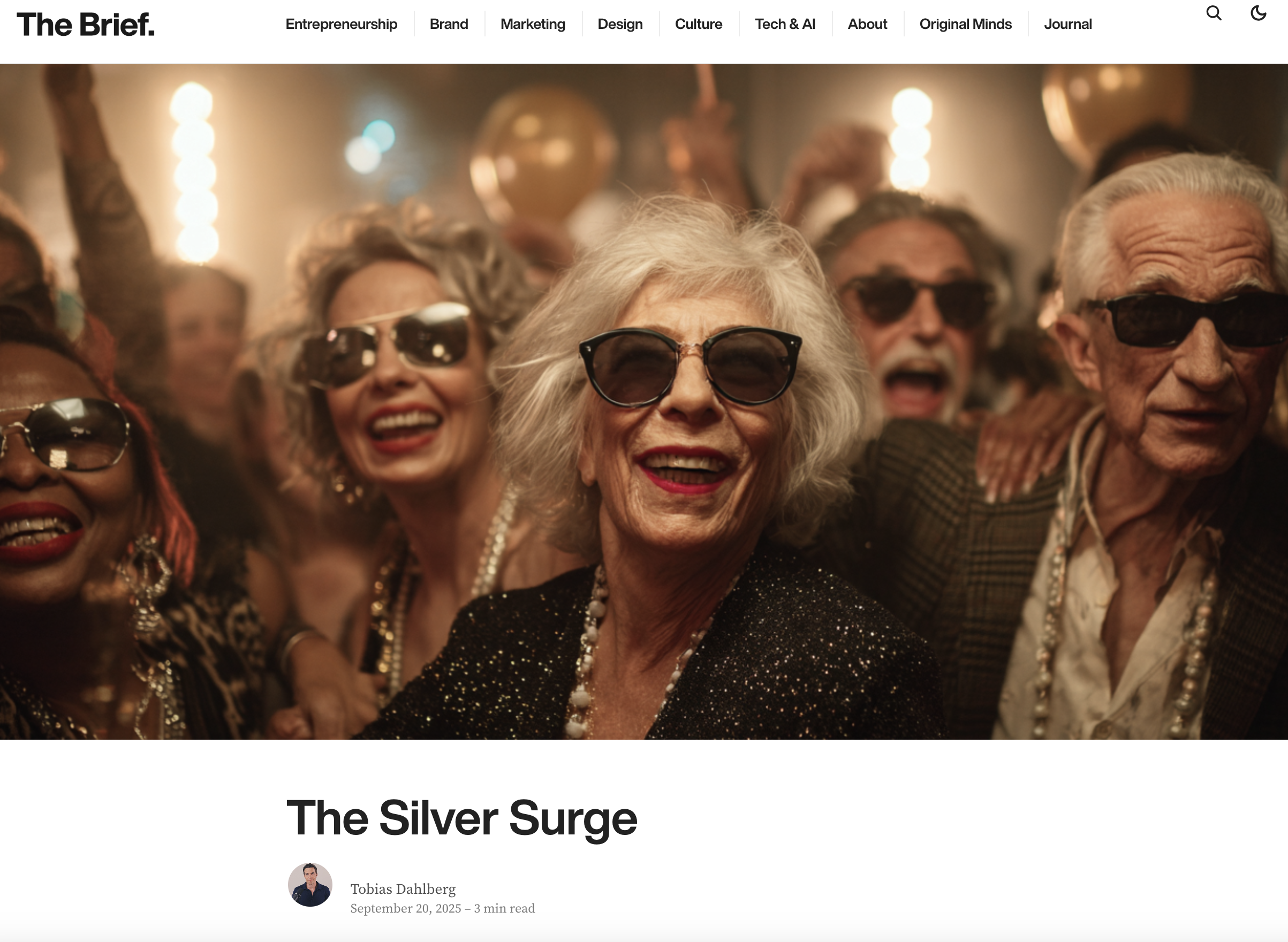This screenshot has width=1288, height=942.
Task: Open the search magnifier icon
Action: point(1214,13)
